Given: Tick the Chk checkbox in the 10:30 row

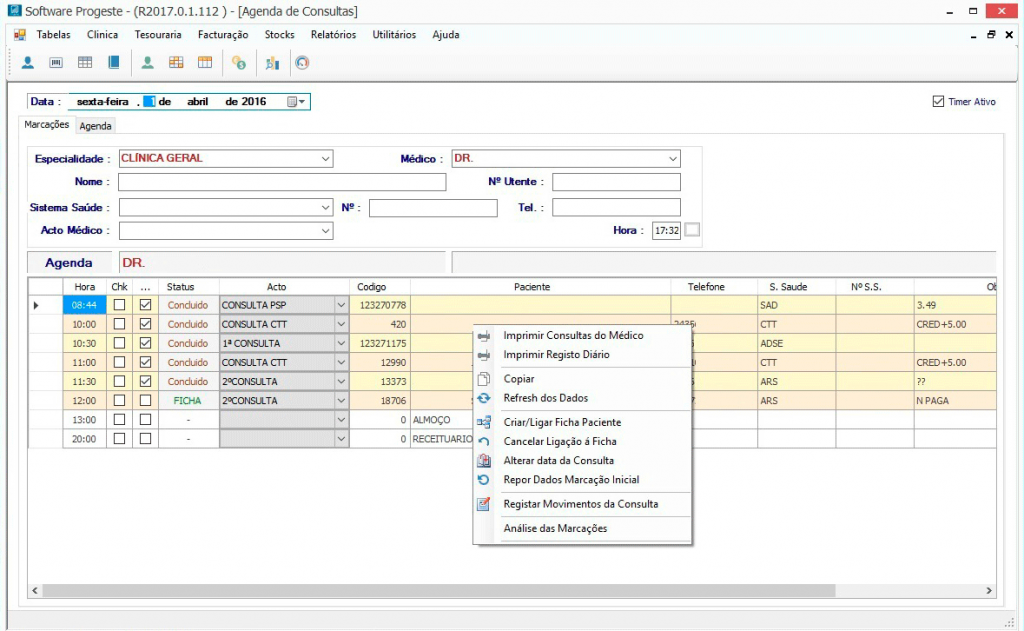Looking at the screenshot, I should click(x=120, y=343).
